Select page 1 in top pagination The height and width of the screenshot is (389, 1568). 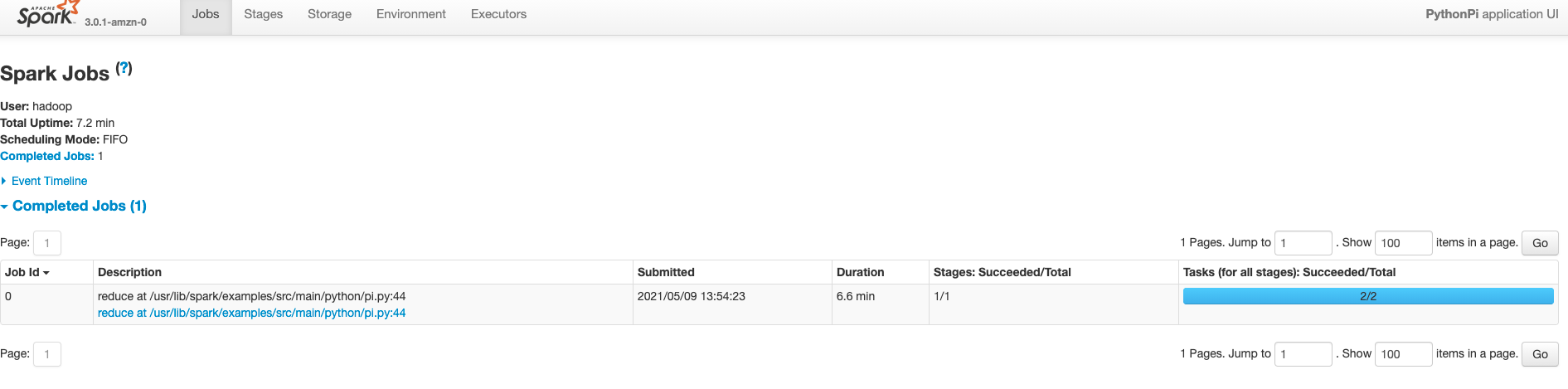pyautogui.click(x=47, y=243)
